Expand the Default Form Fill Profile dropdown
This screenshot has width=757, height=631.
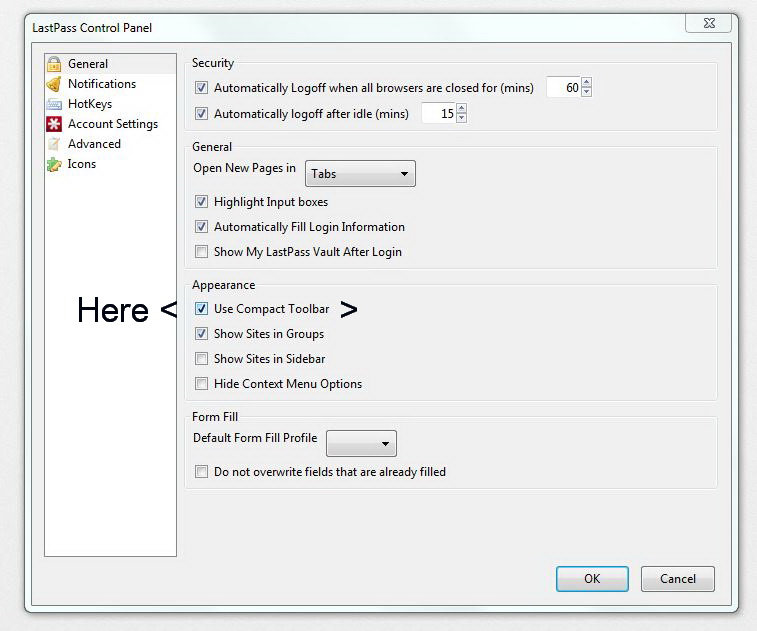point(362,444)
